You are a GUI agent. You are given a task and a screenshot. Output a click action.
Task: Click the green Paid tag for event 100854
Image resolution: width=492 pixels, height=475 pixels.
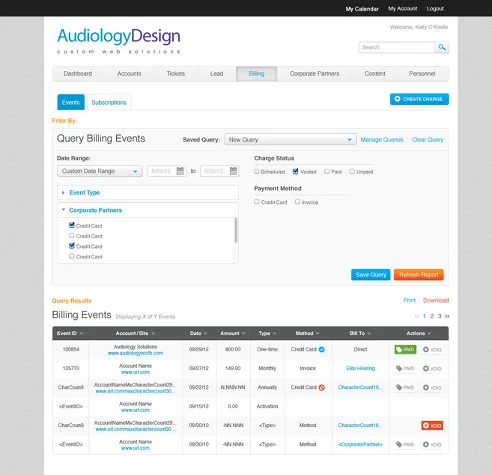point(405,349)
